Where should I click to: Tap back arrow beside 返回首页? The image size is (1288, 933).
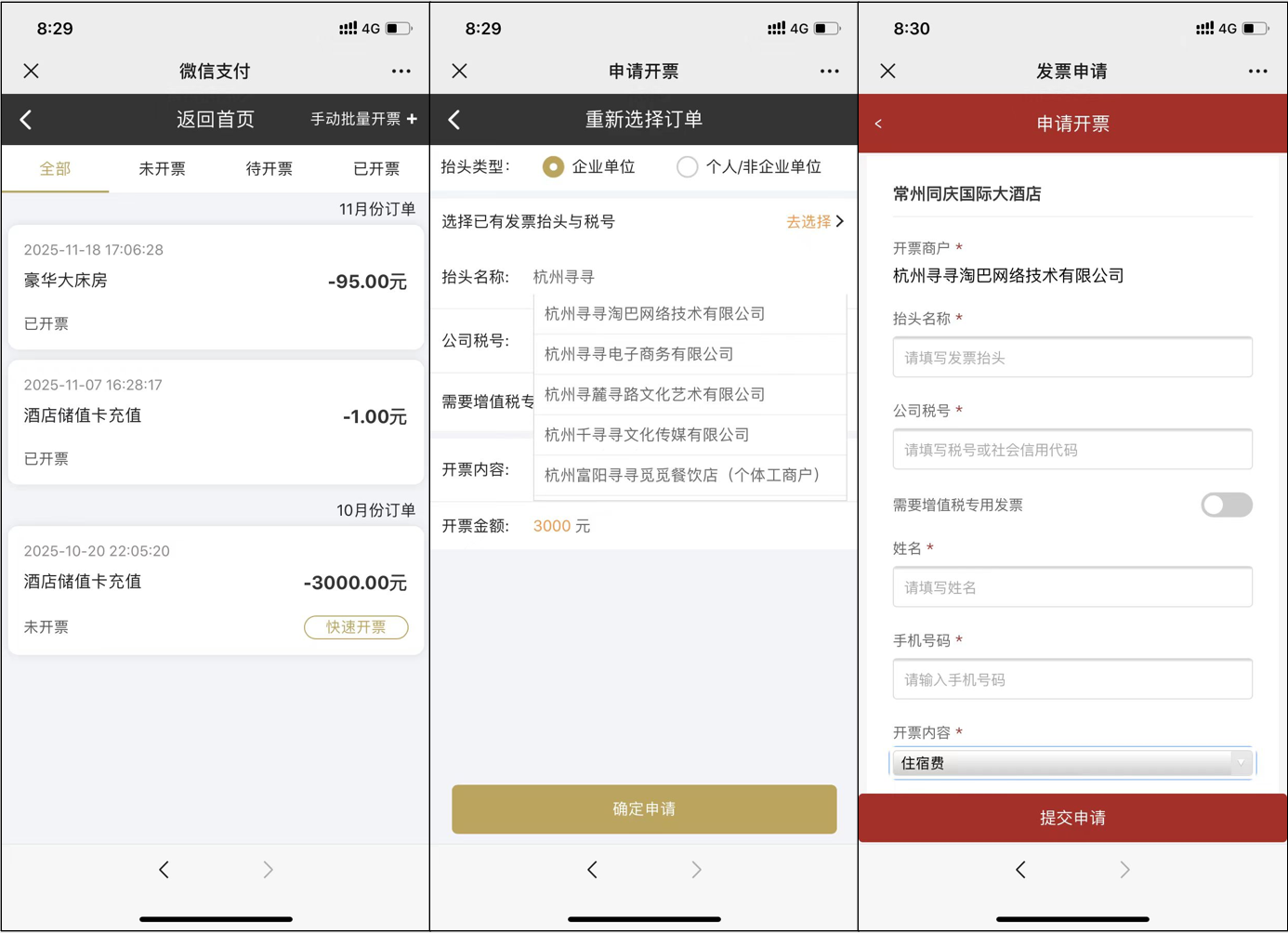click(26, 120)
